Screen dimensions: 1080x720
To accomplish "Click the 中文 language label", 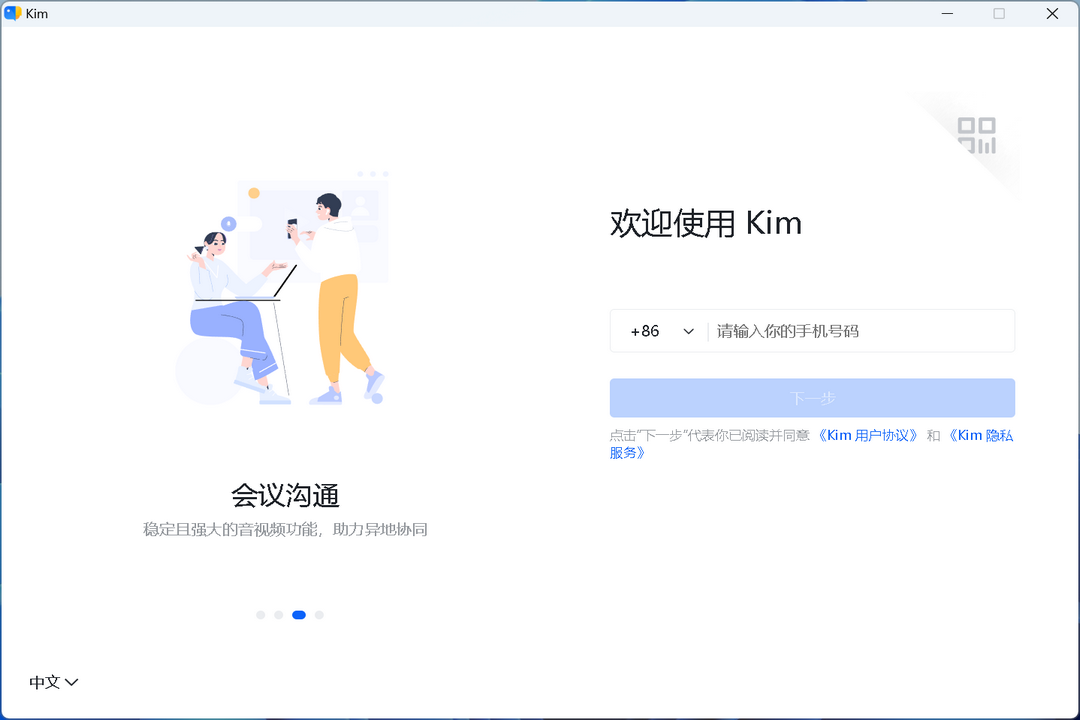I will [45, 681].
